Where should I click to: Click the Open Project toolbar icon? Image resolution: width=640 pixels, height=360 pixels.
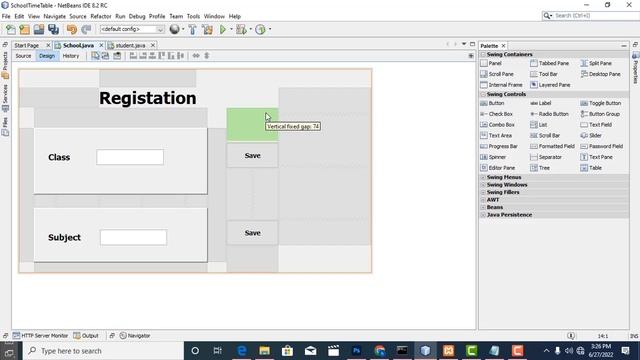pyautogui.click(x=39, y=29)
